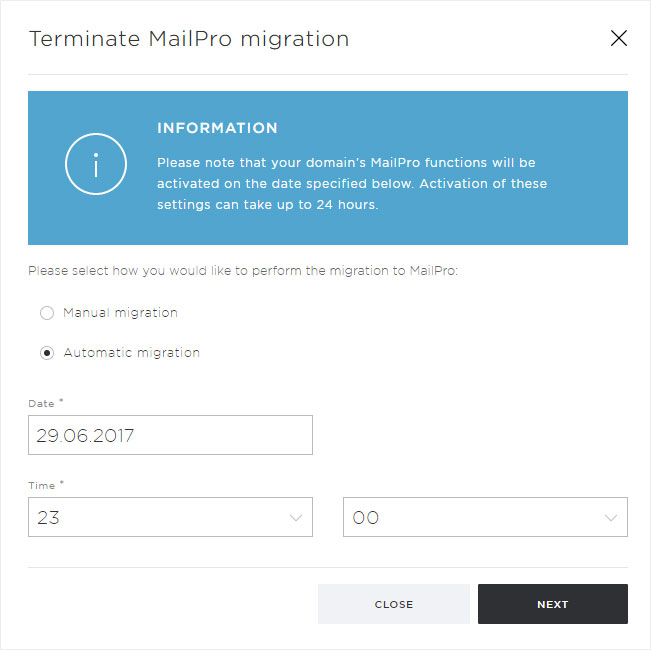Focus the Date field showing 29.06.2017

coord(170,435)
